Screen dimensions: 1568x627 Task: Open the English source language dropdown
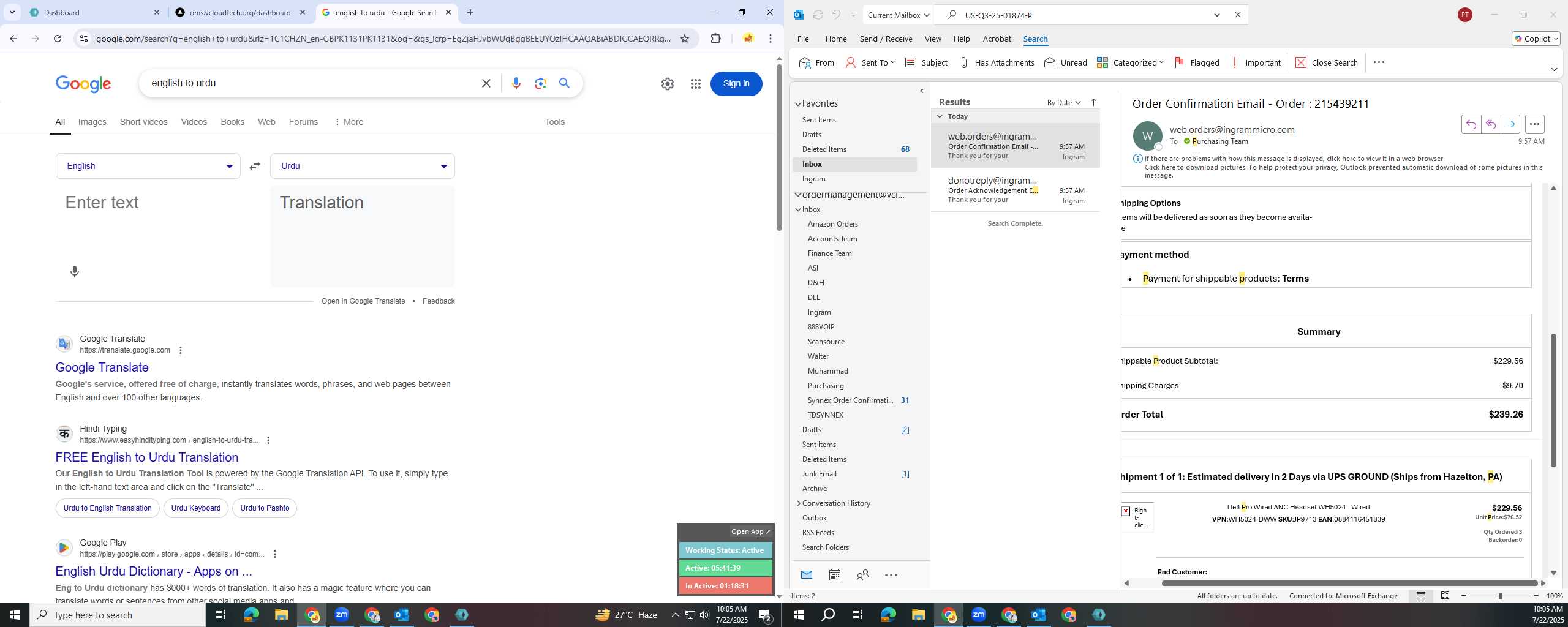(x=148, y=166)
